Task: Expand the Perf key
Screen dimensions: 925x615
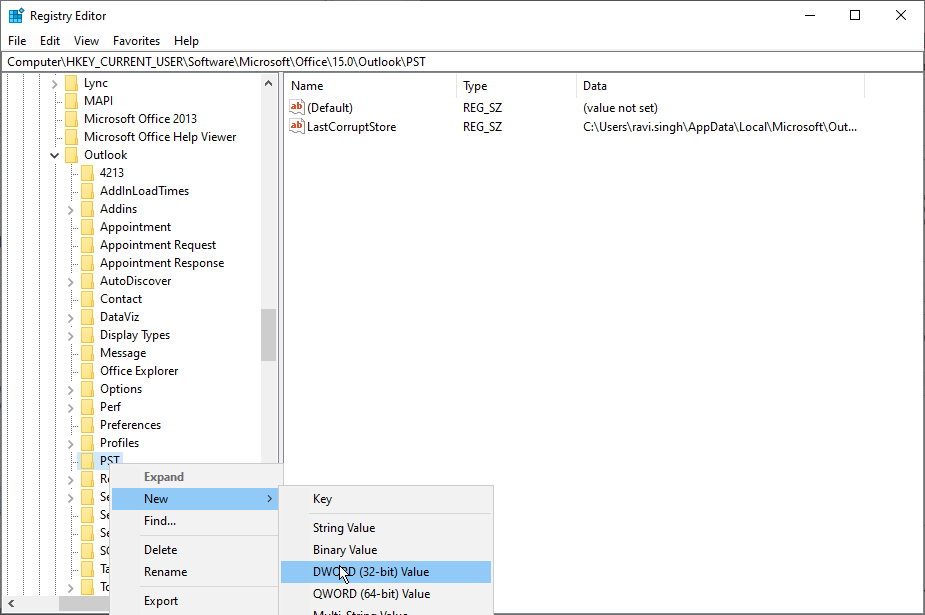Action: [x=70, y=407]
